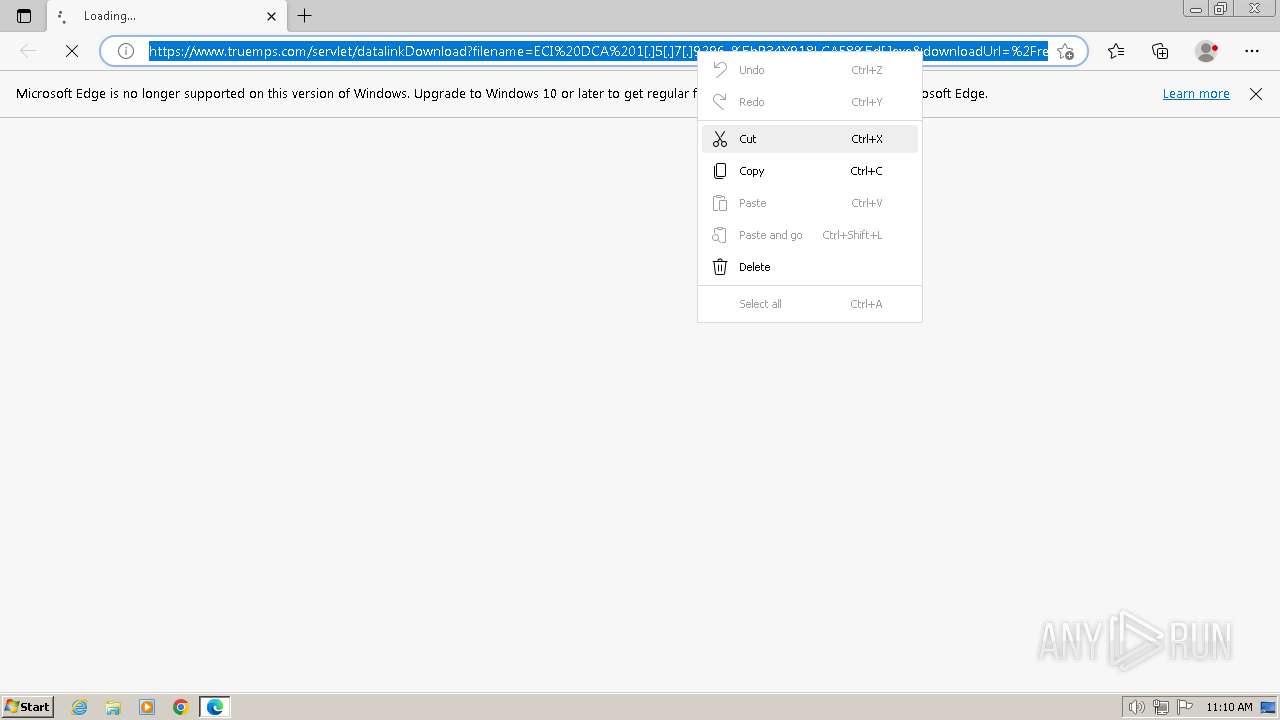Open File Explorer from taskbar
Screen dimensions: 1280x720
pyautogui.click(x=113, y=707)
